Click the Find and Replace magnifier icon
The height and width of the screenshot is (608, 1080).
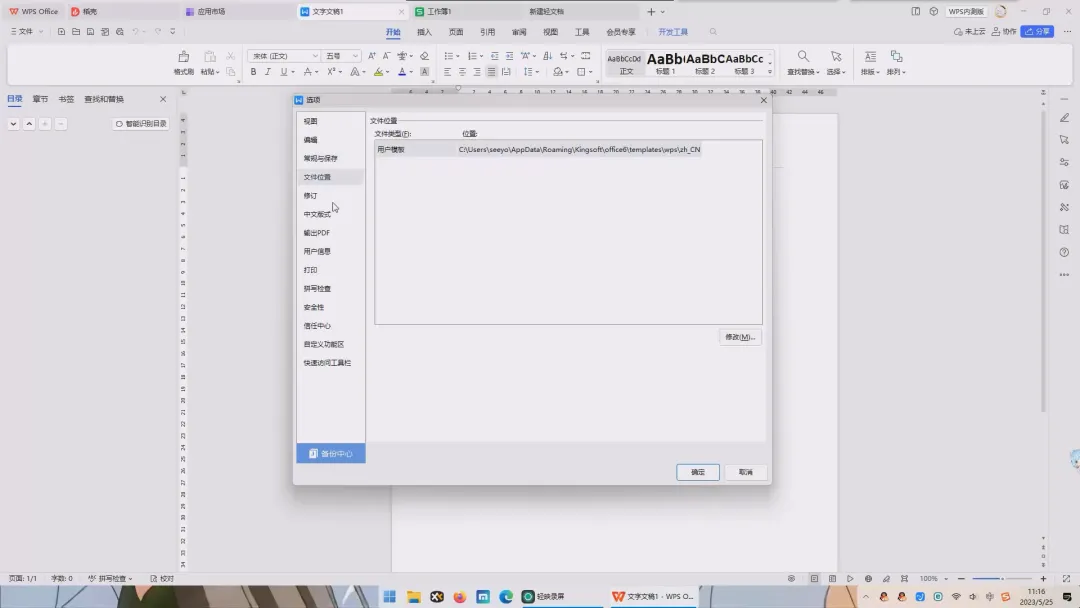tap(803, 56)
